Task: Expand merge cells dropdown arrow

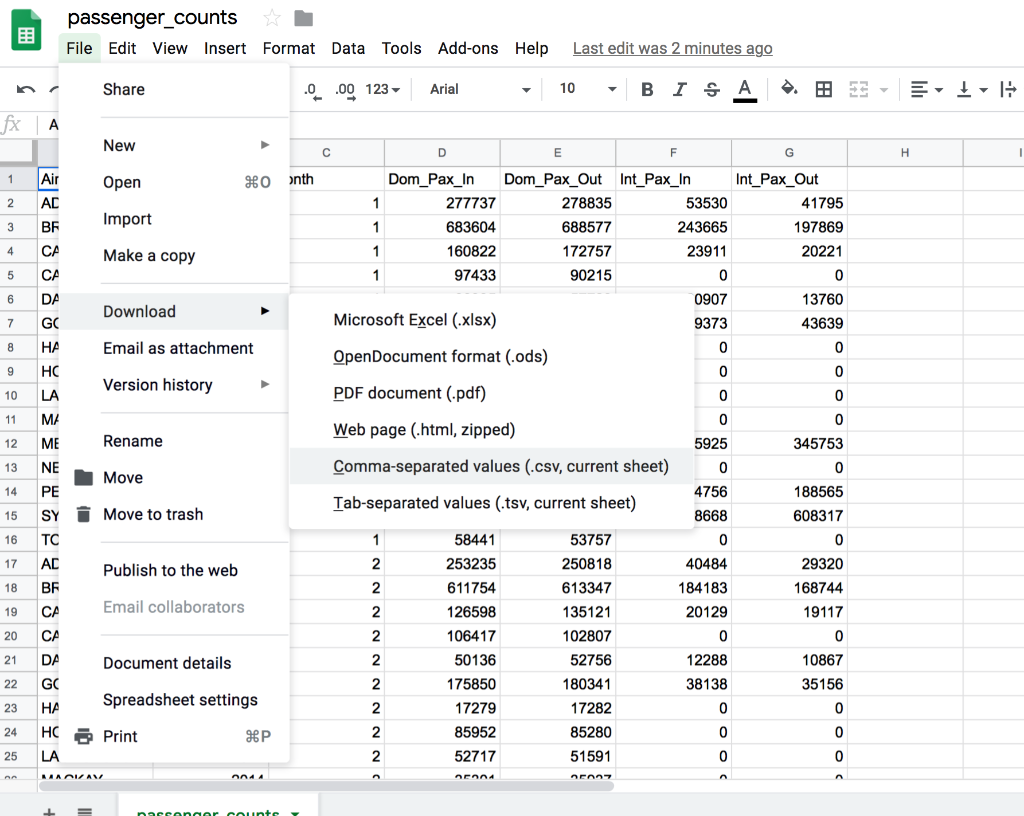Action: [x=884, y=90]
